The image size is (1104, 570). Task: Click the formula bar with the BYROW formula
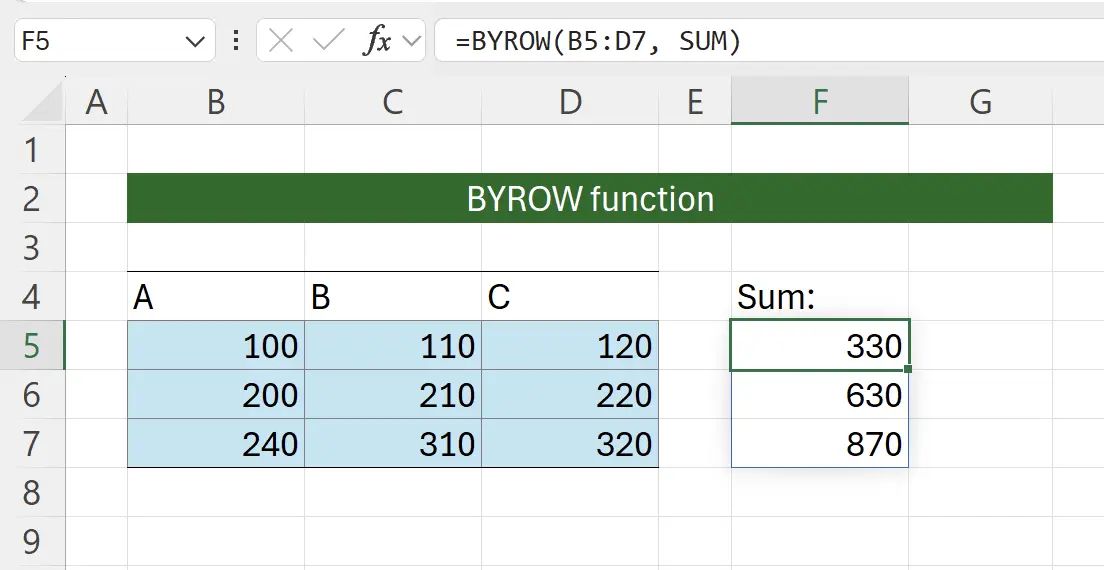[x=769, y=41]
